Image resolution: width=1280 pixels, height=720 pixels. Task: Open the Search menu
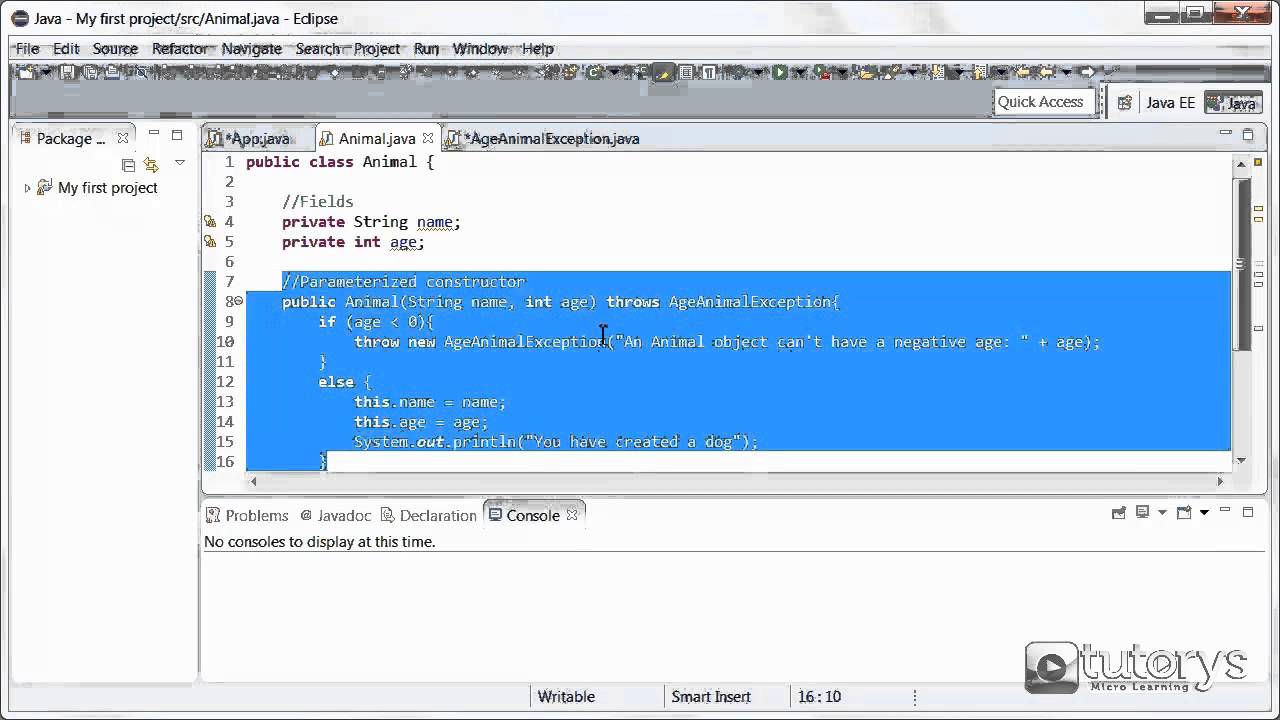pyautogui.click(x=318, y=48)
